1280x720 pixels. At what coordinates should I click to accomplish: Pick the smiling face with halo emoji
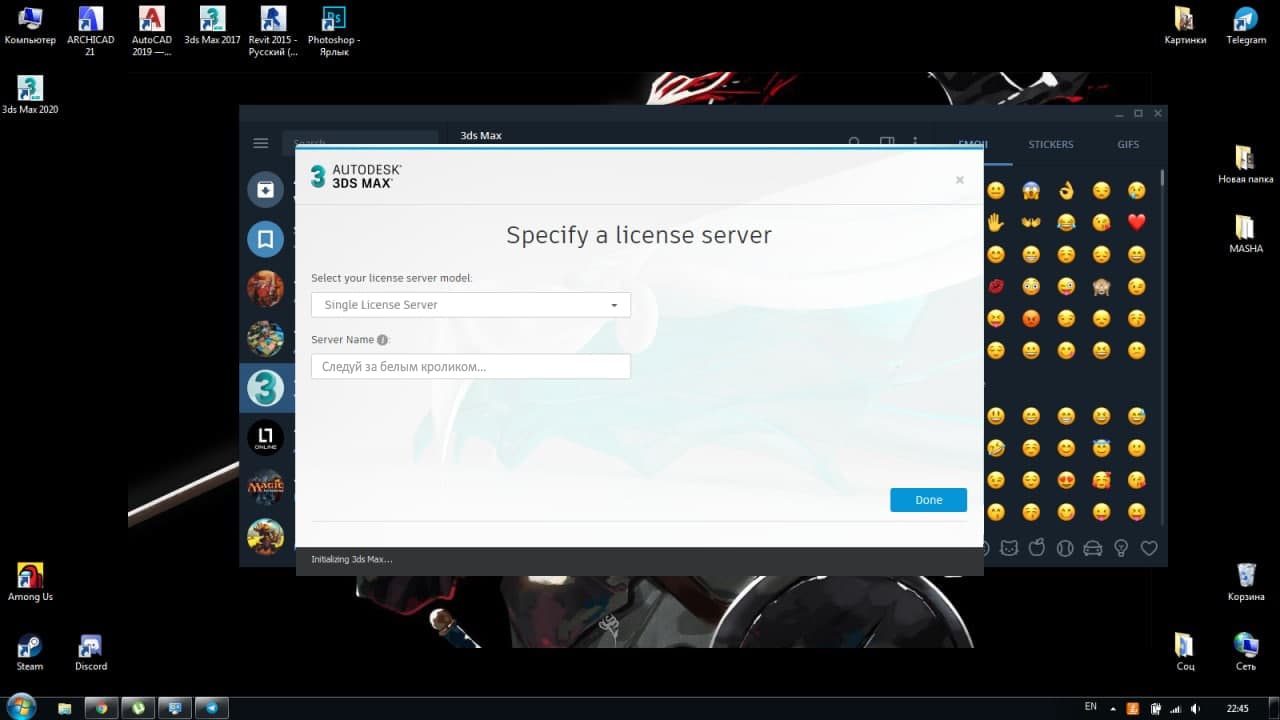point(1101,448)
